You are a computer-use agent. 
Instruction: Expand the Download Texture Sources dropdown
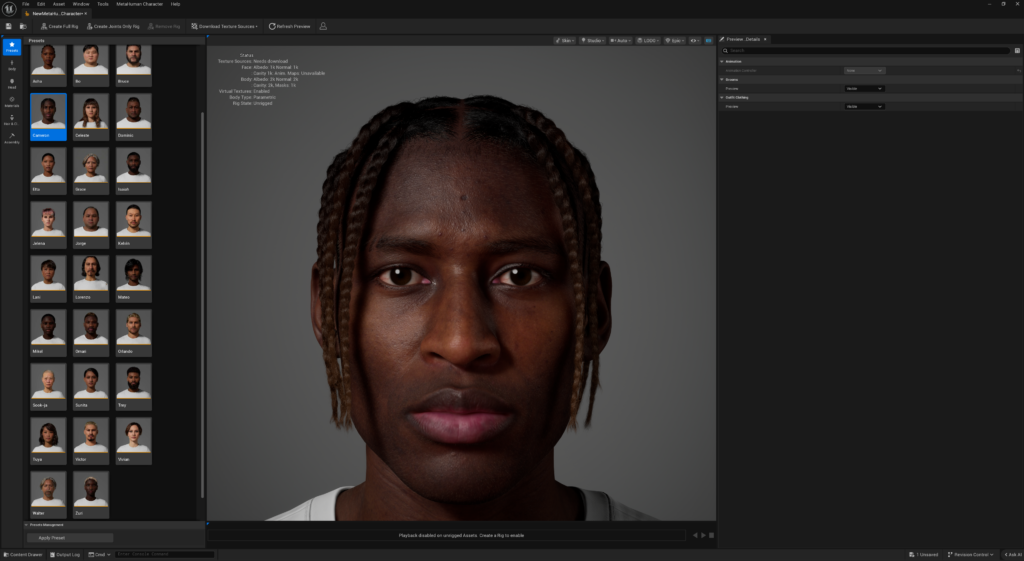[x=224, y=26]
